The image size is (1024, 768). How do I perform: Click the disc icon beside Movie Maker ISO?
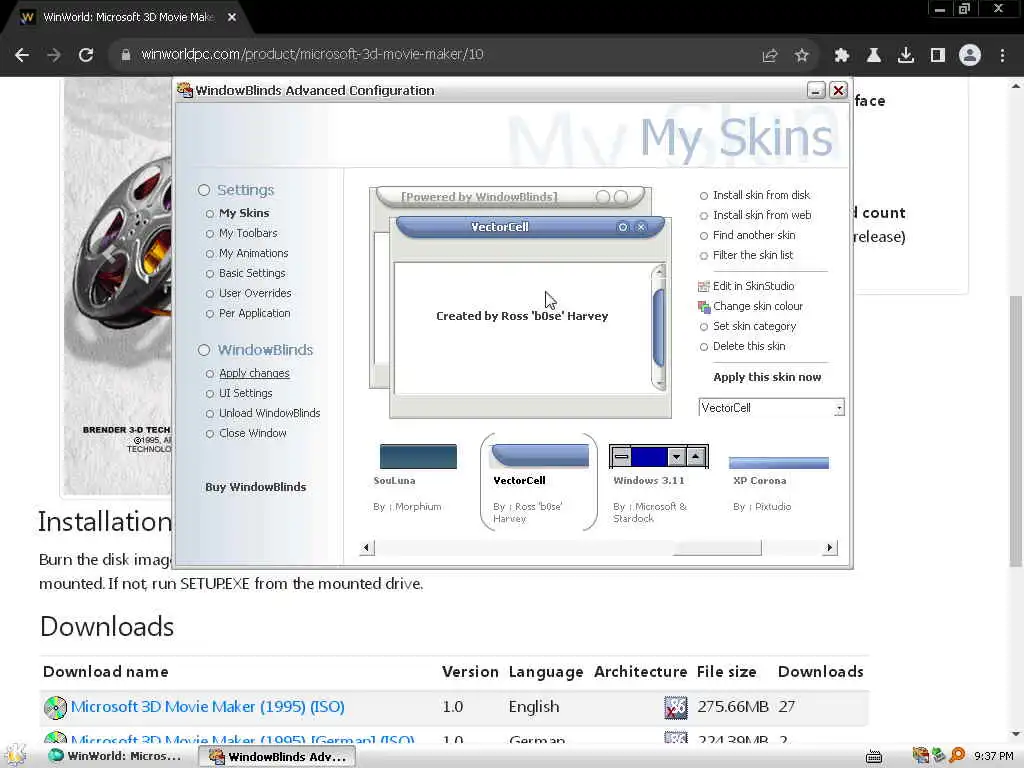(x=56, y=707)
